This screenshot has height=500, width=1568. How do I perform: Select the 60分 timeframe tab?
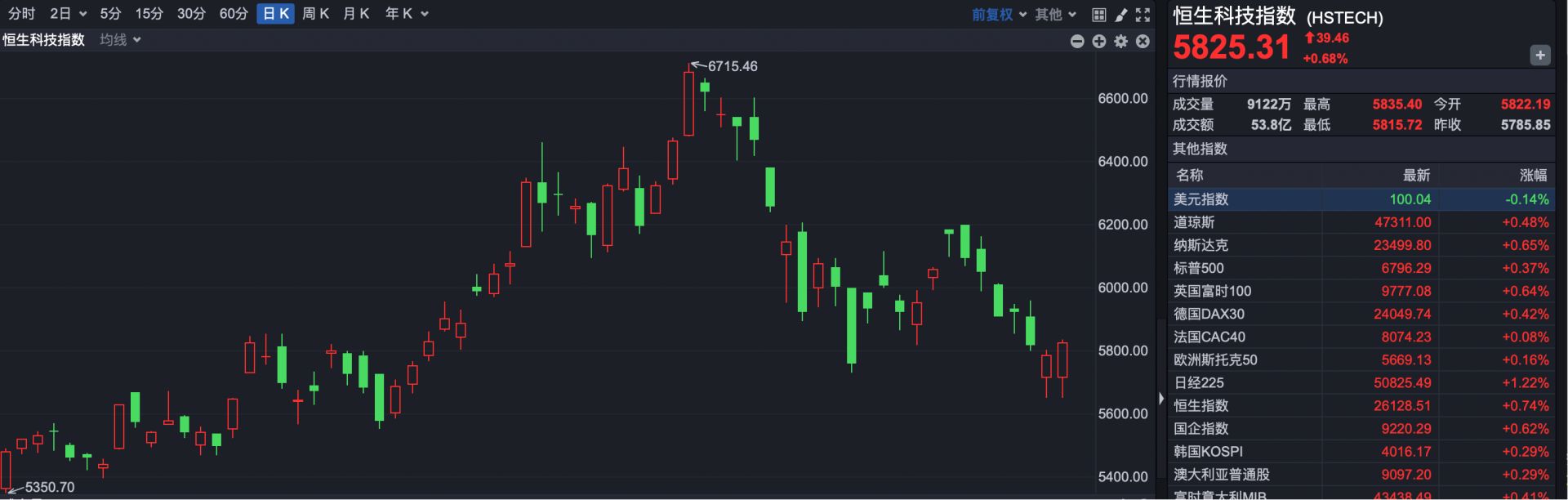coord(234,14)
